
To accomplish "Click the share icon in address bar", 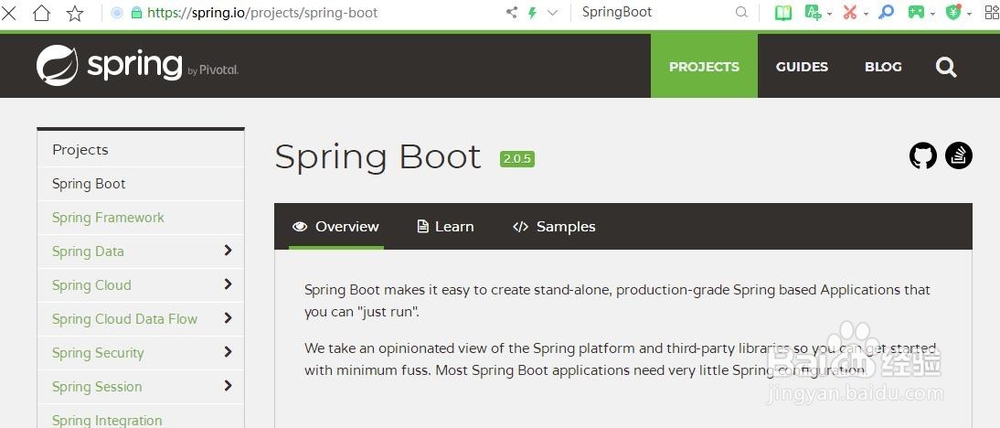I will point(511,13).
